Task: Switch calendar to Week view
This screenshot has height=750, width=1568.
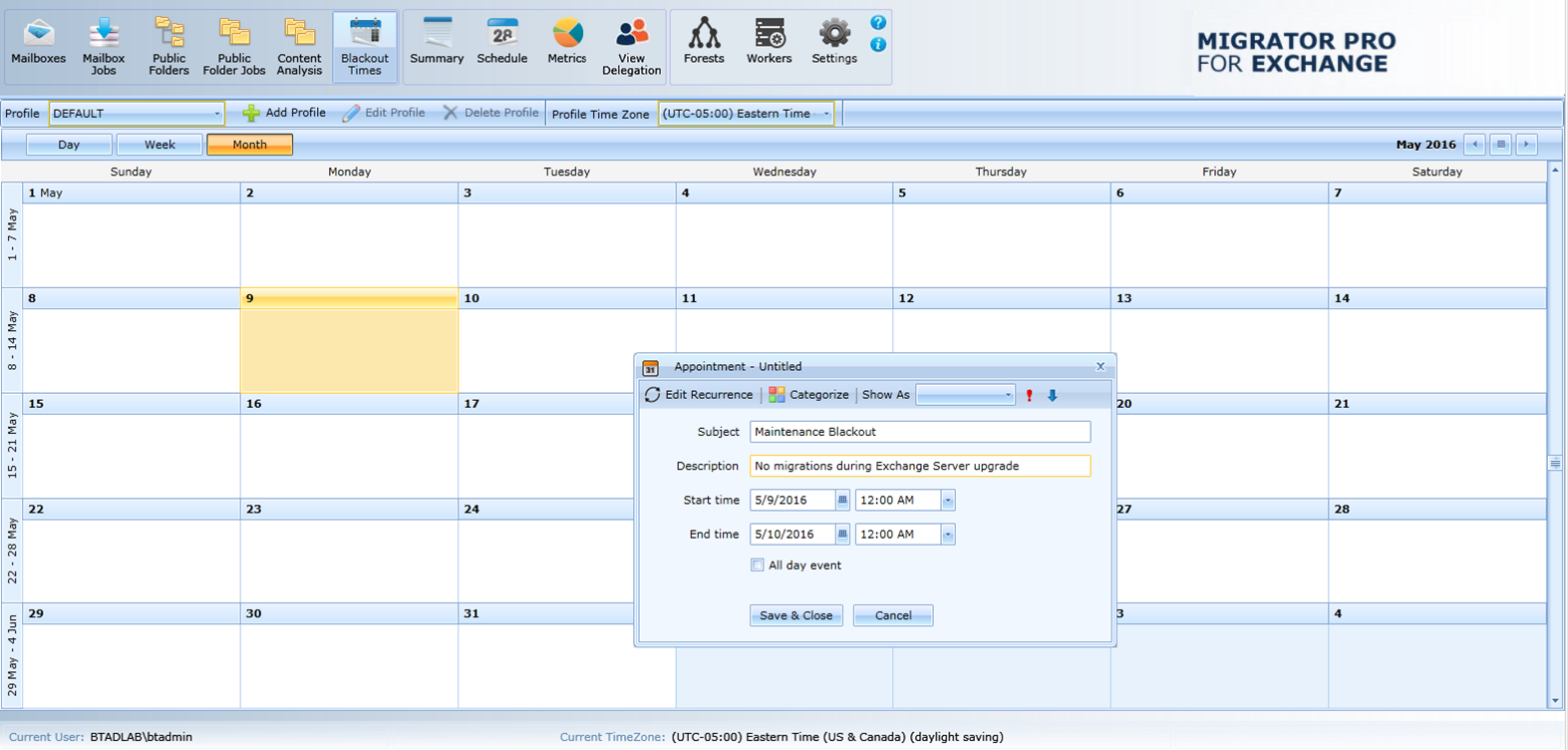Action: [x=159, y=145]
